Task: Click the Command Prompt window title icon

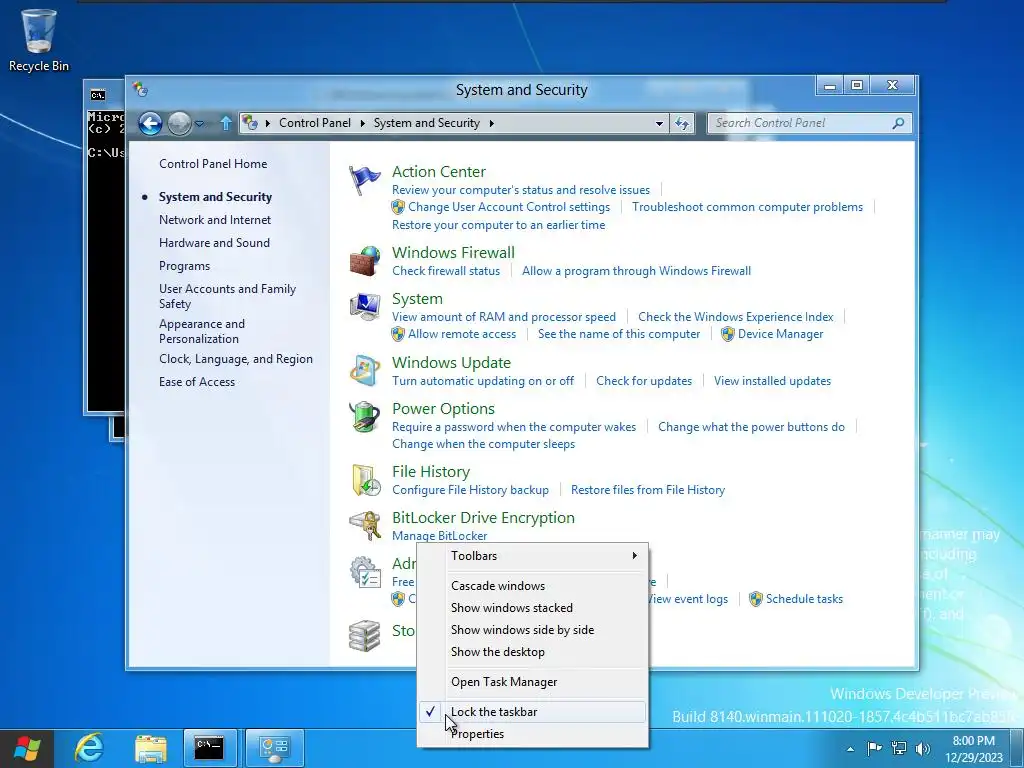Action: [98, 95]
